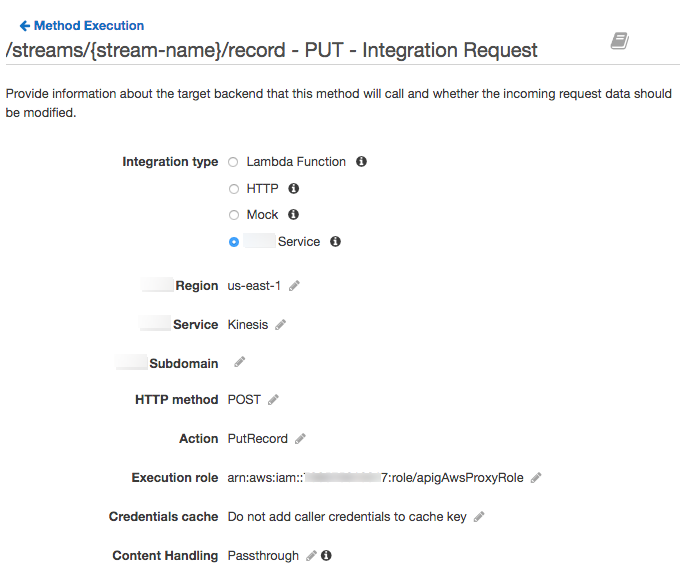The width and height of the screenshot is (680, 576).
Task: Show info tooltip beside HTTP option
Action: click(x=294, y=188)
